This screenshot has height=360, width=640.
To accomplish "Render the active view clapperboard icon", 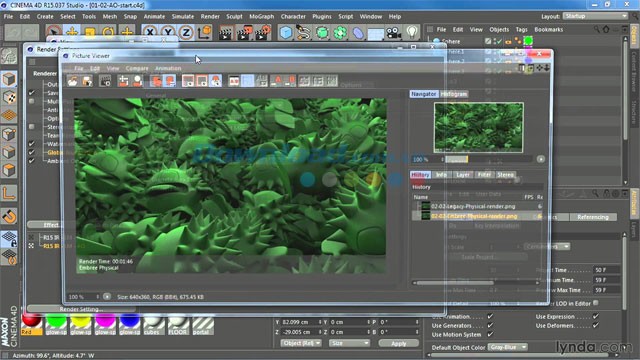I will click(225, 32).
